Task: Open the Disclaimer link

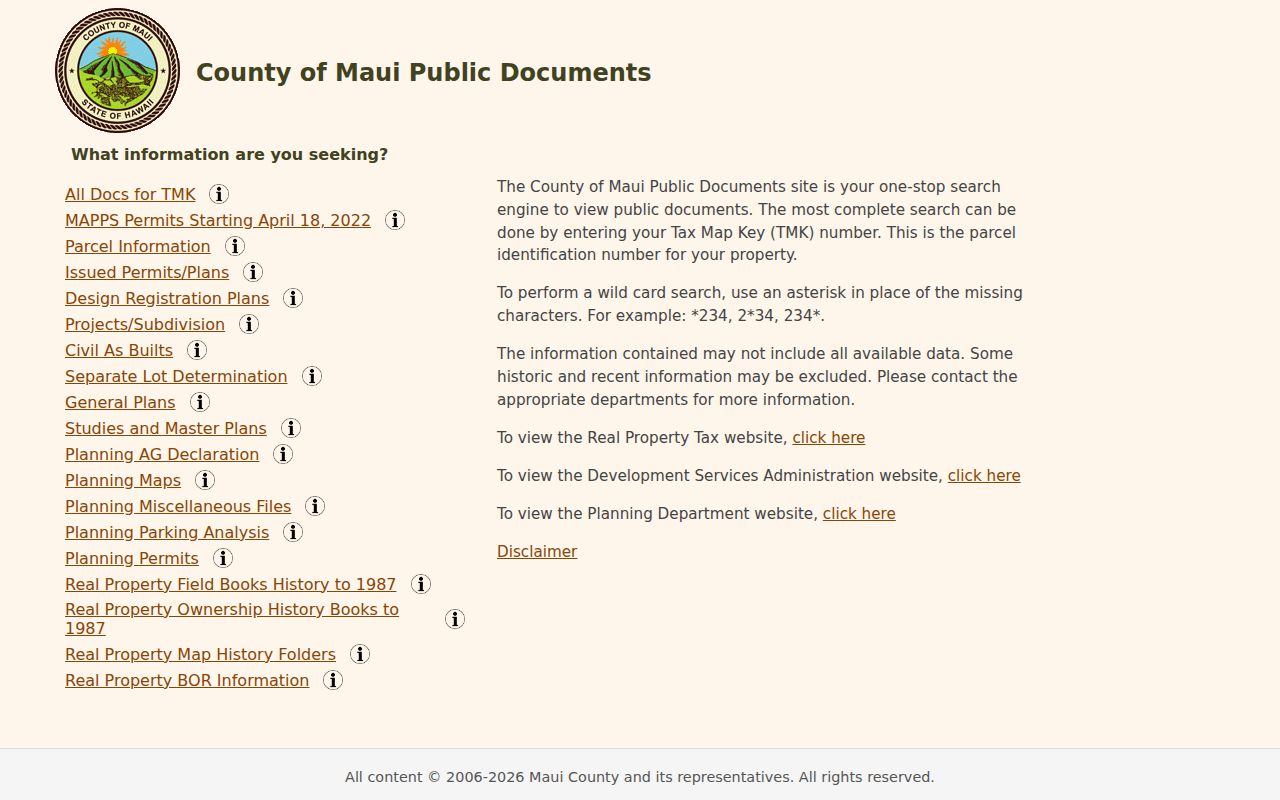Action: tap(537, 551)
